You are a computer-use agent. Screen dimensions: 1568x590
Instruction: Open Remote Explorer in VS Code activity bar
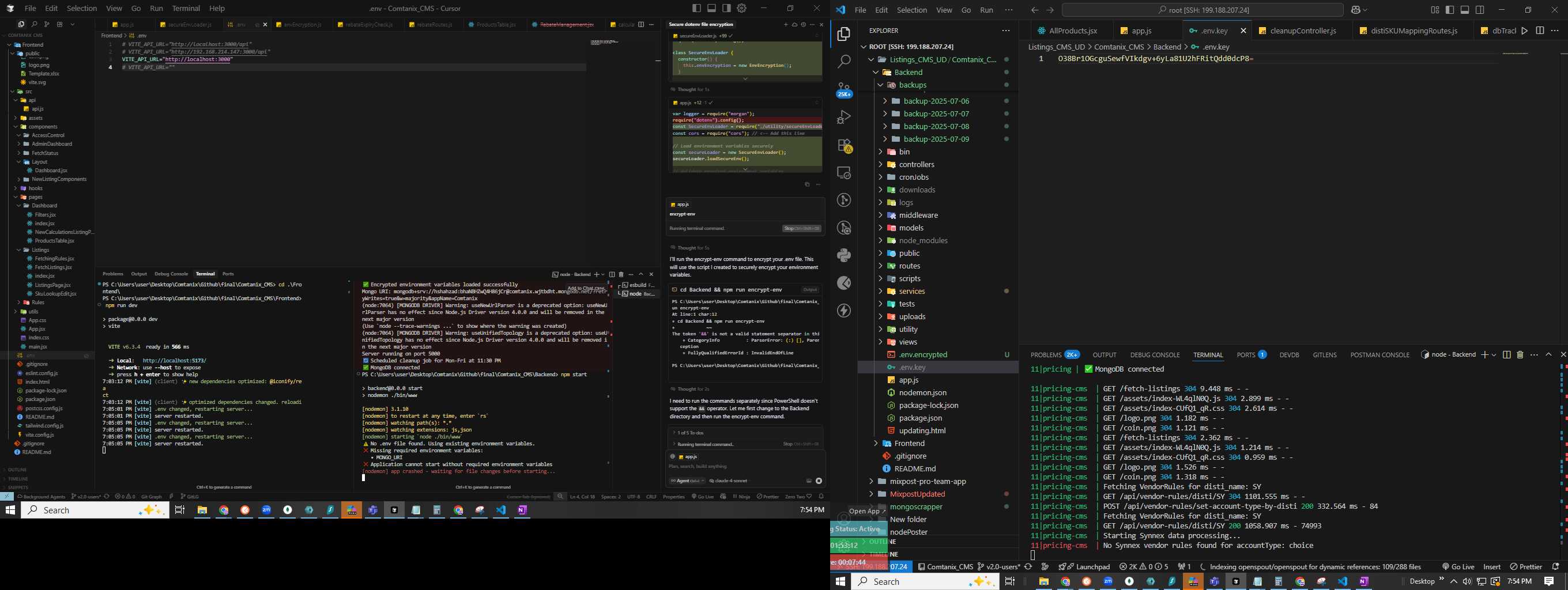point(843,173)
